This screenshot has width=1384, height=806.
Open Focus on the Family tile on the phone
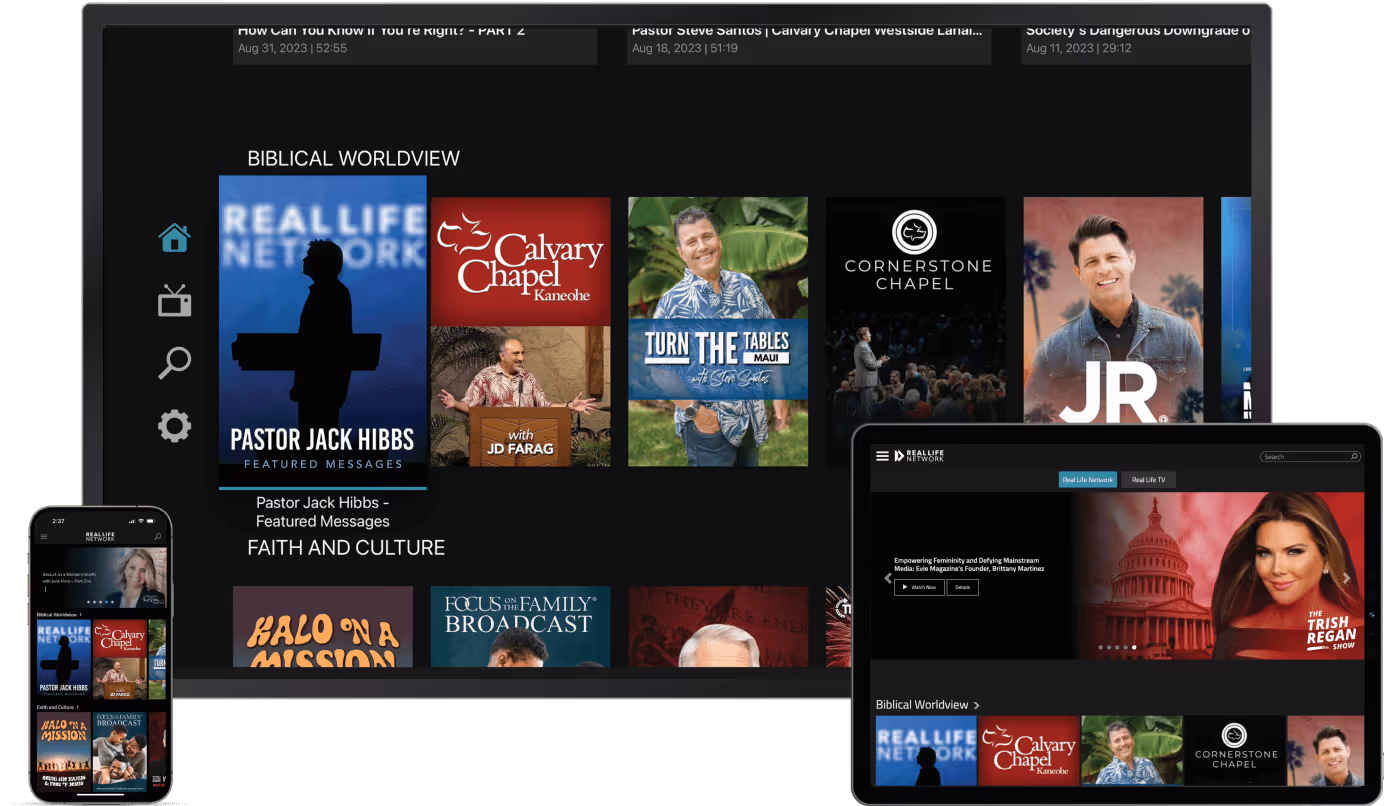[120, 752]
